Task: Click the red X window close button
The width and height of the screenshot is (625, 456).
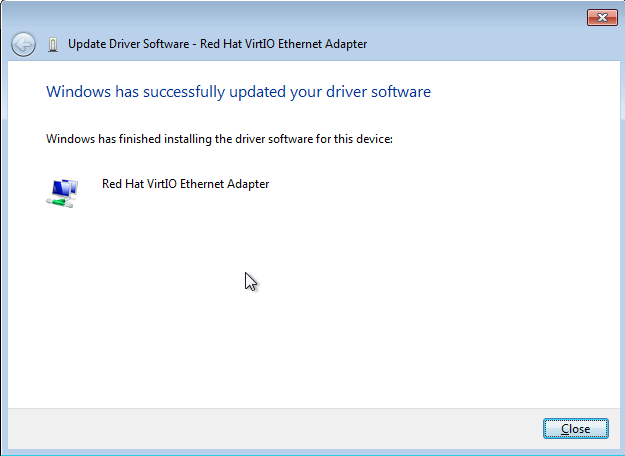Action: point(599,17)
